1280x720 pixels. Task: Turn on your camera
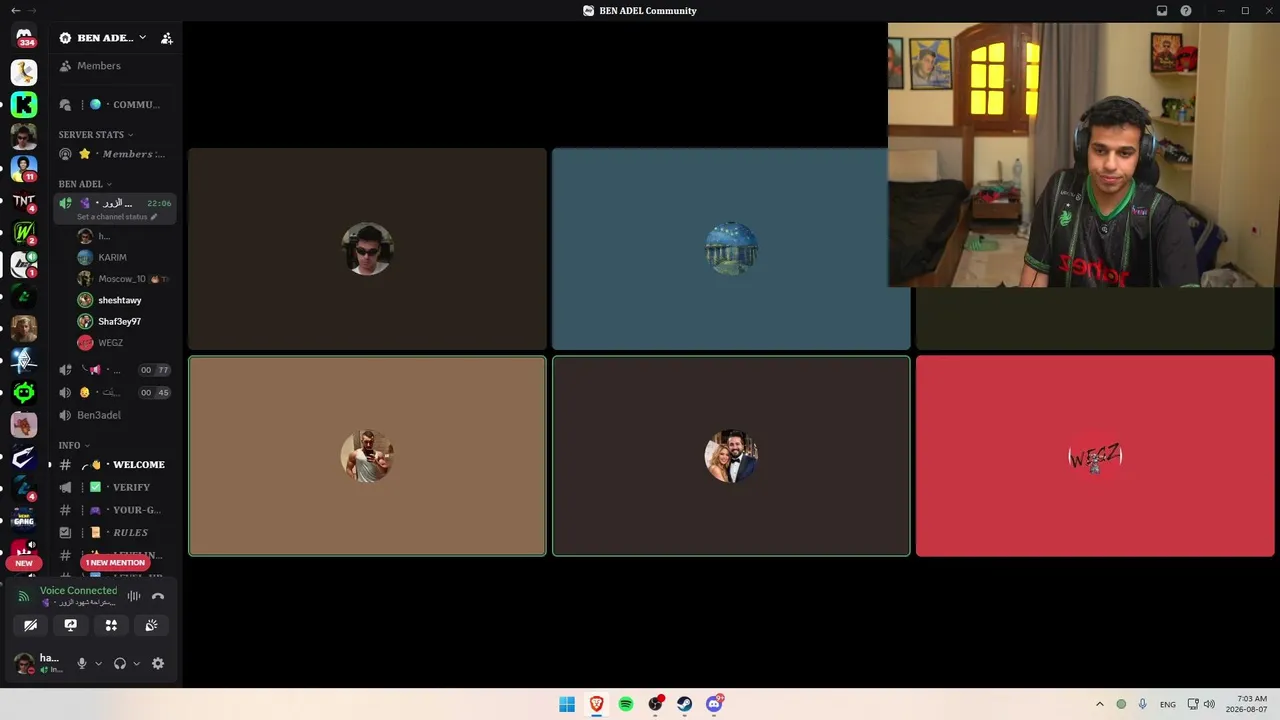(31, 625)
